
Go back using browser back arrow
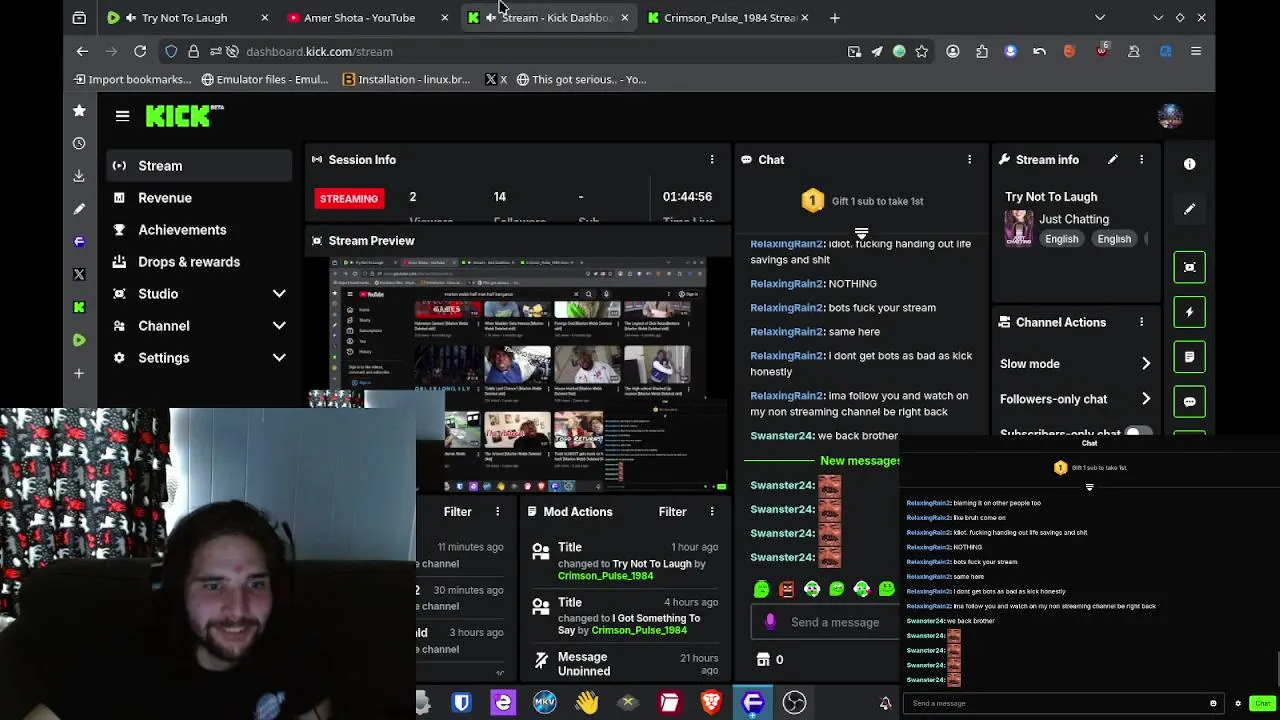82,51
